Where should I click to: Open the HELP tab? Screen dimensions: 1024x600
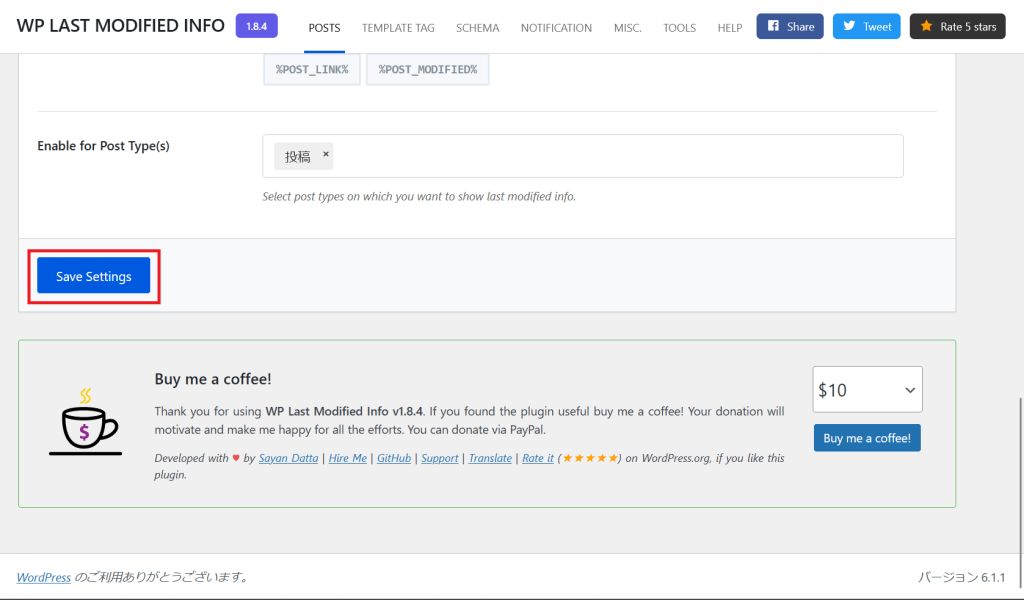(729, 27)
